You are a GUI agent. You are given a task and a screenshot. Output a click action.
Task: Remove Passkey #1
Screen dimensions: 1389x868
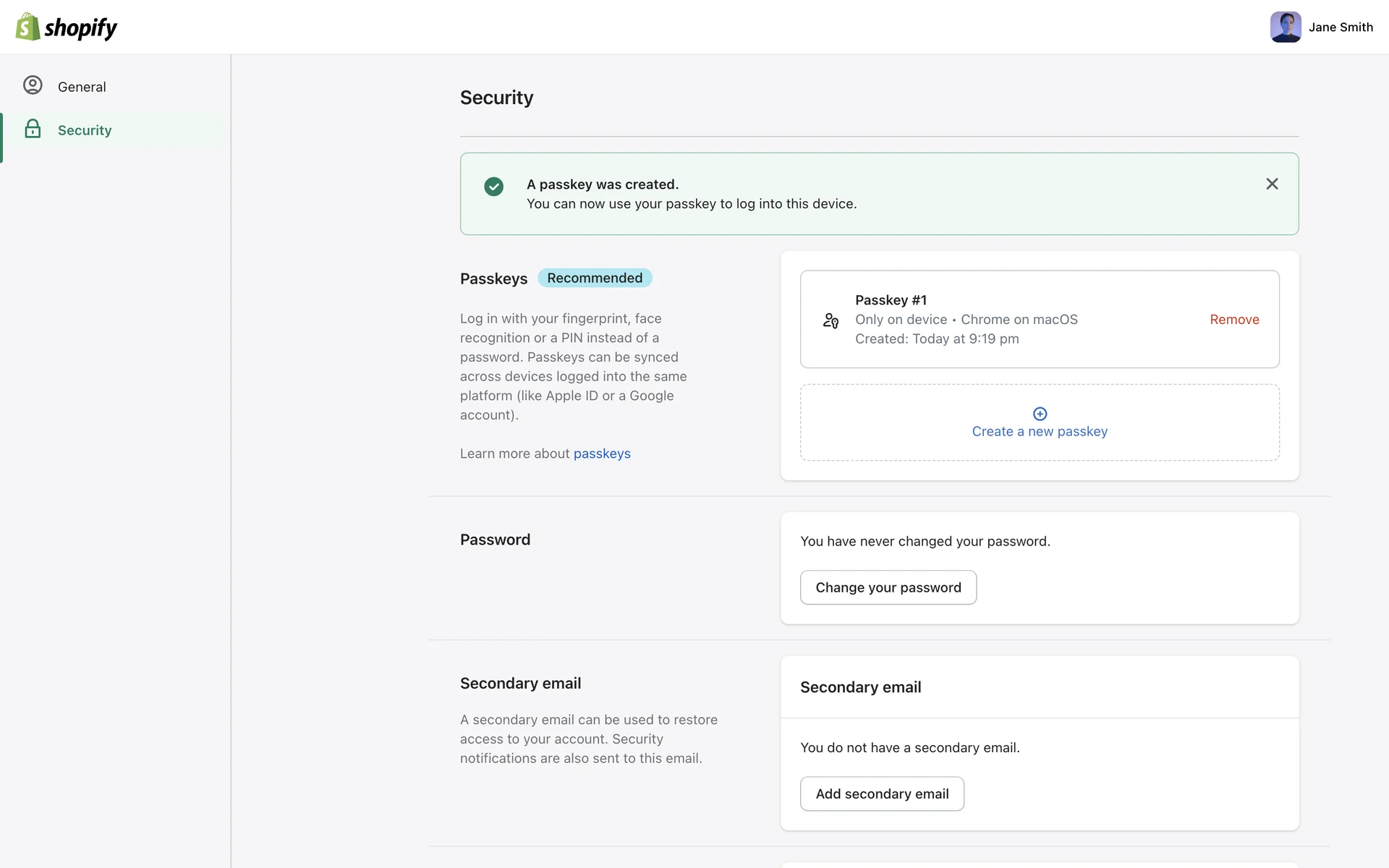[x=1234, y=320]
